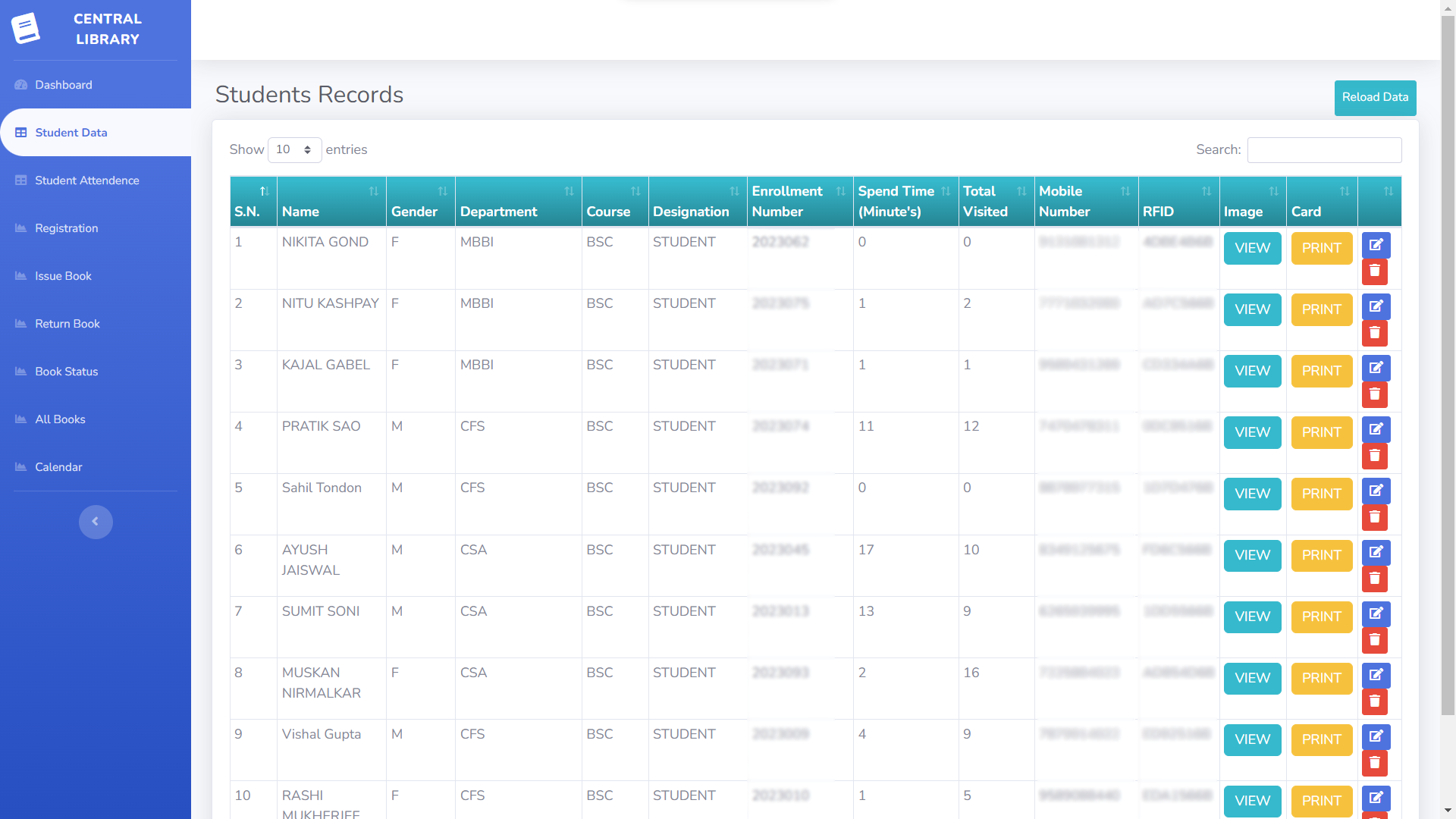
Task: Delete Sahil Tondon's record
Action: (x=1374, y=517)
